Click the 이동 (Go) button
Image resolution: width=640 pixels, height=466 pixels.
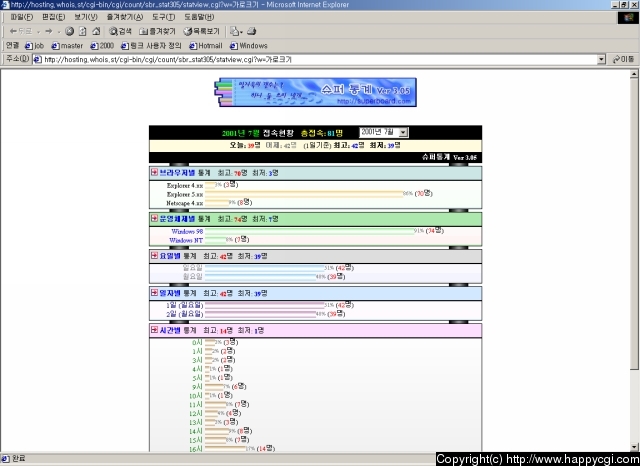623,60
